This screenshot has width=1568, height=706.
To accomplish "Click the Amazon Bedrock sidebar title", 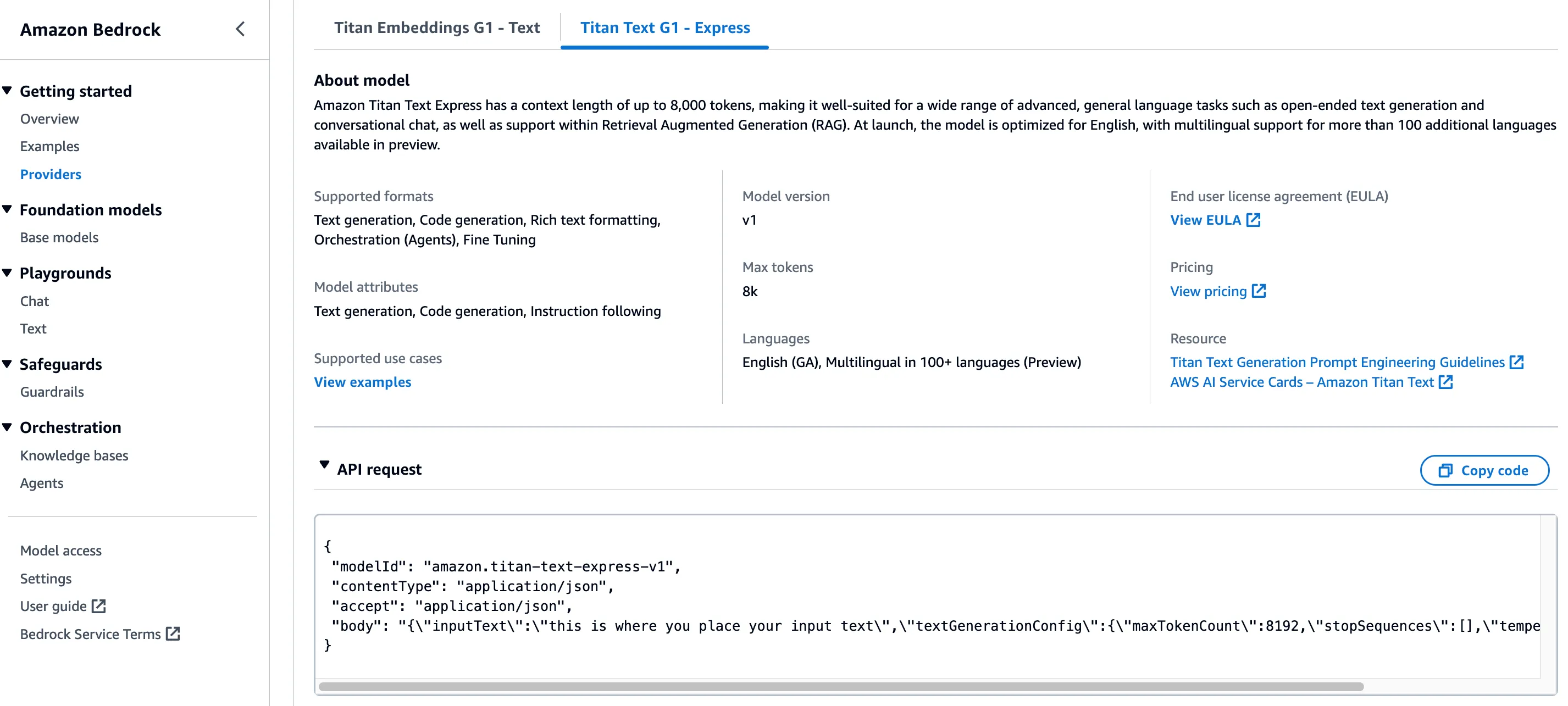I will [90, 29].
